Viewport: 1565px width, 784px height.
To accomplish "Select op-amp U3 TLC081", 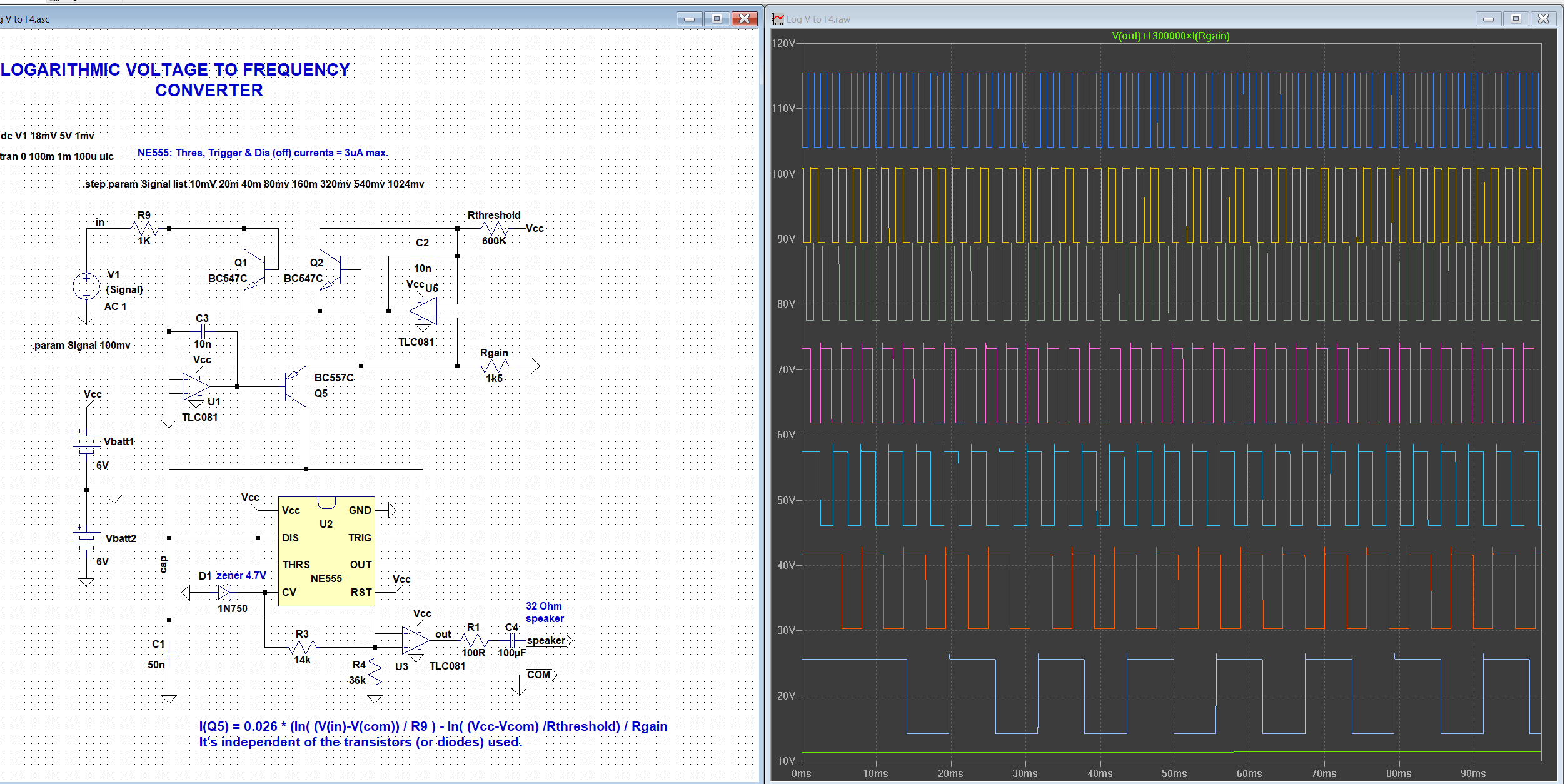I will point(416,640).
